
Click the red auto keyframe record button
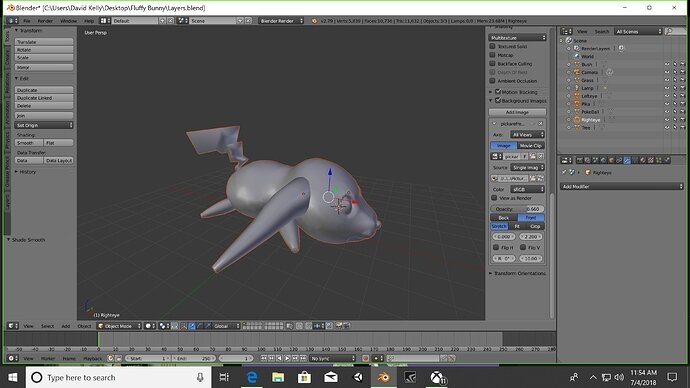(365, 359)
